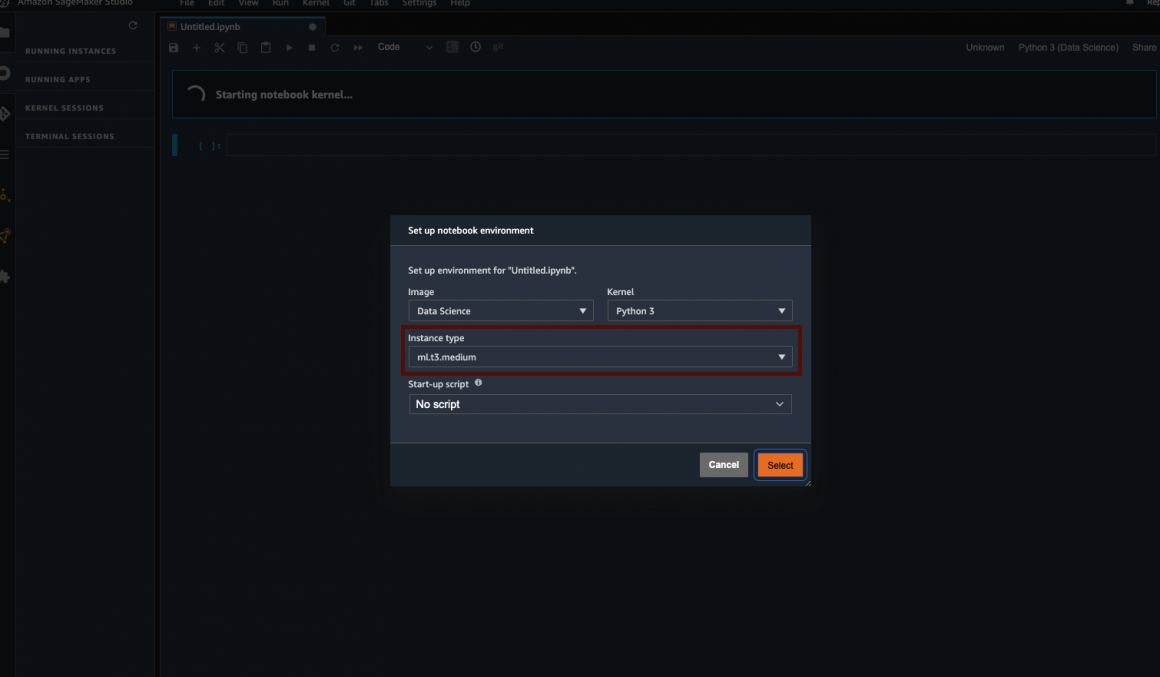Click the empty notebook code cell
The width and height of the screenshot is (1160, 677).
click(690, 146)
